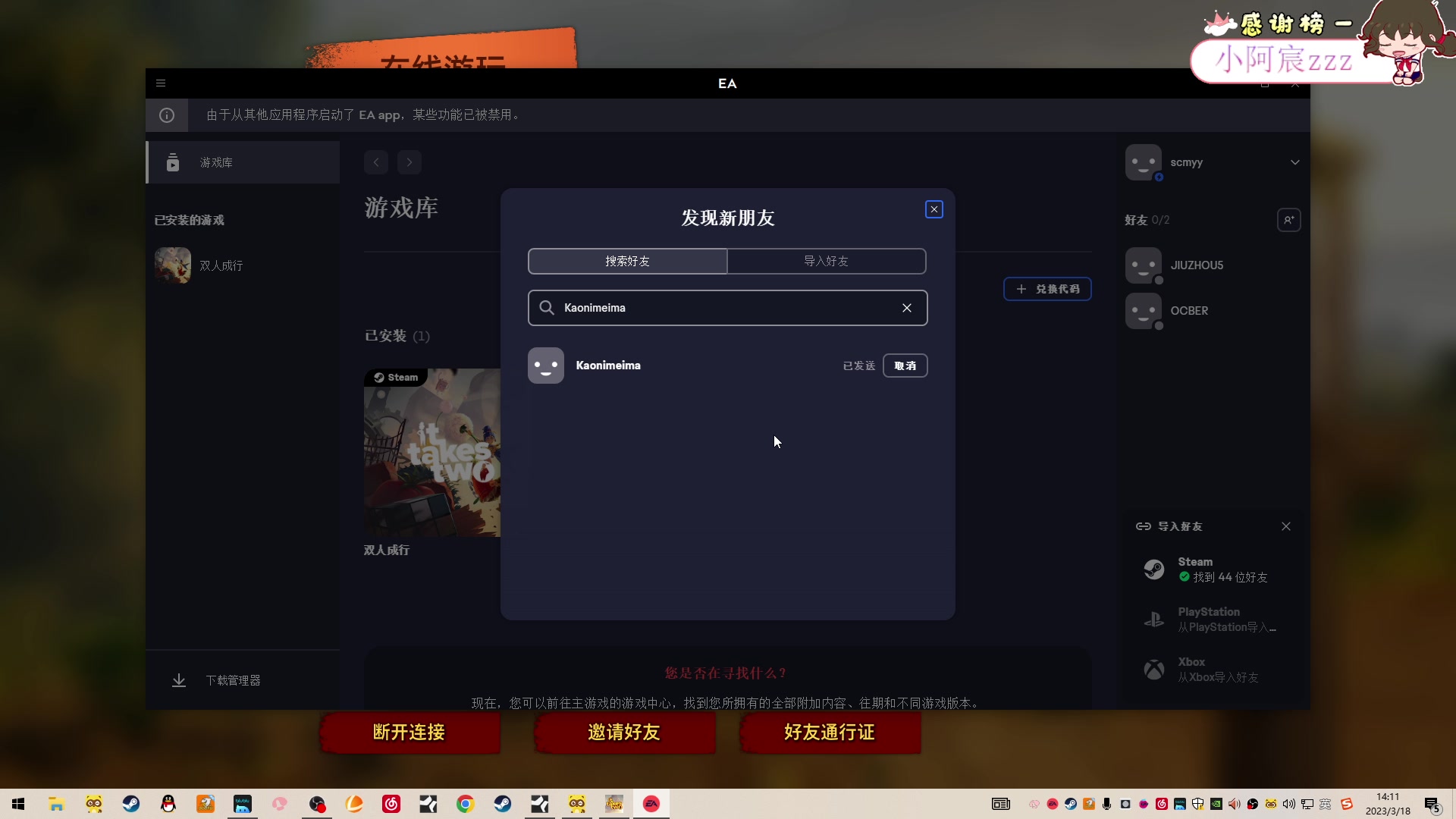This screenshot has height=819, width=1456.
Task: Open friend JIUZHOU5 in the friends list
Action: point(1213,265)
